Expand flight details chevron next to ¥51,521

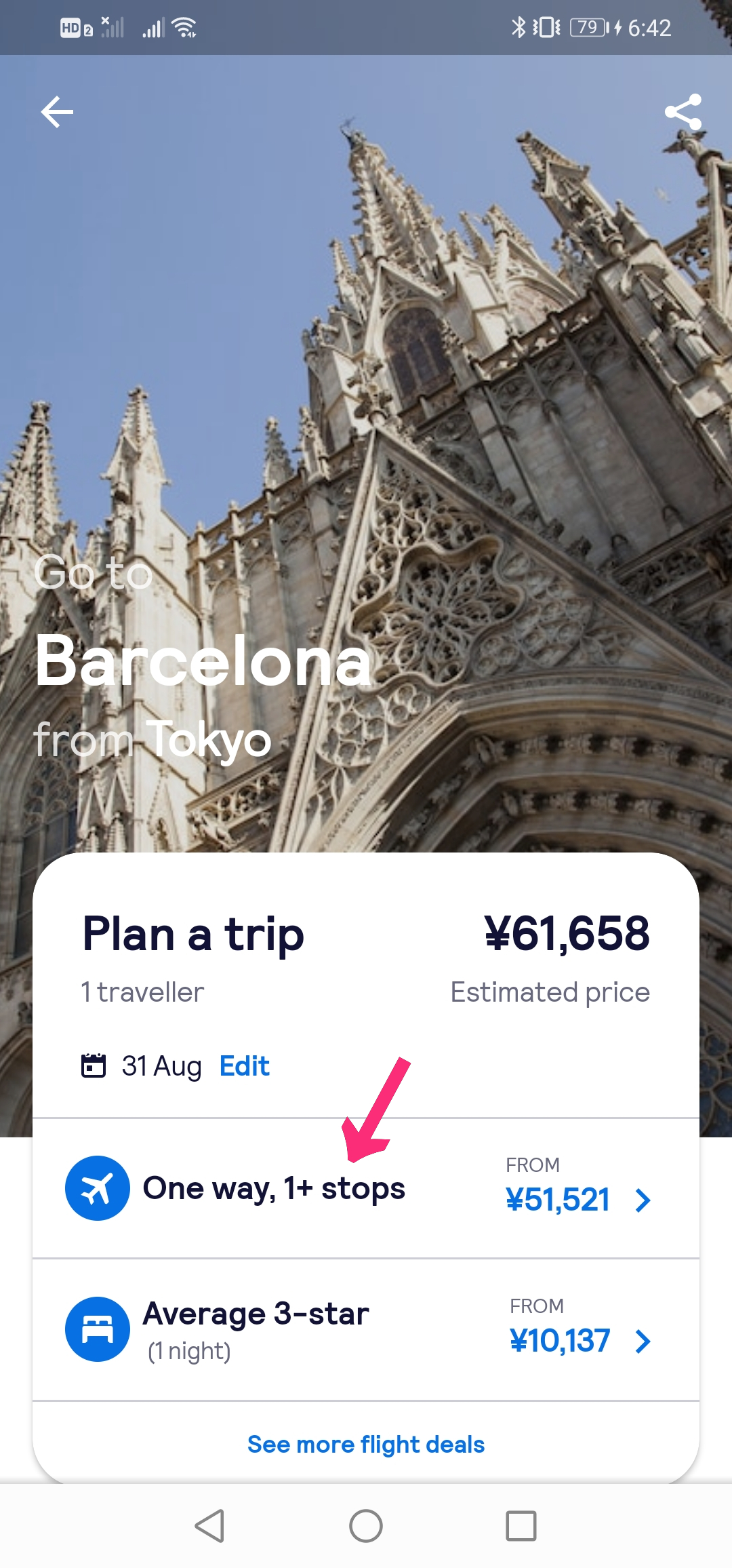[643, 1200]
